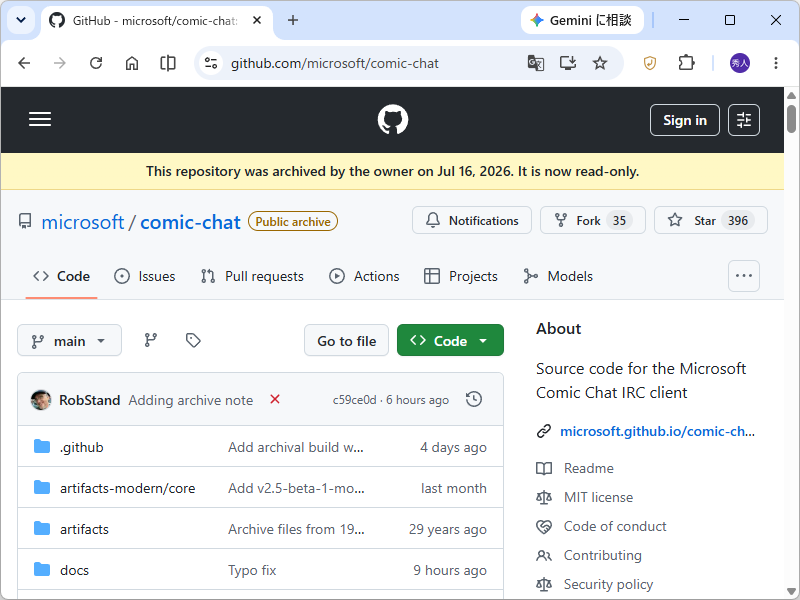The width and height of the screenshot is (800, 600).
Task: Expand the main branch selector dropdown
Action: point(69,340)
